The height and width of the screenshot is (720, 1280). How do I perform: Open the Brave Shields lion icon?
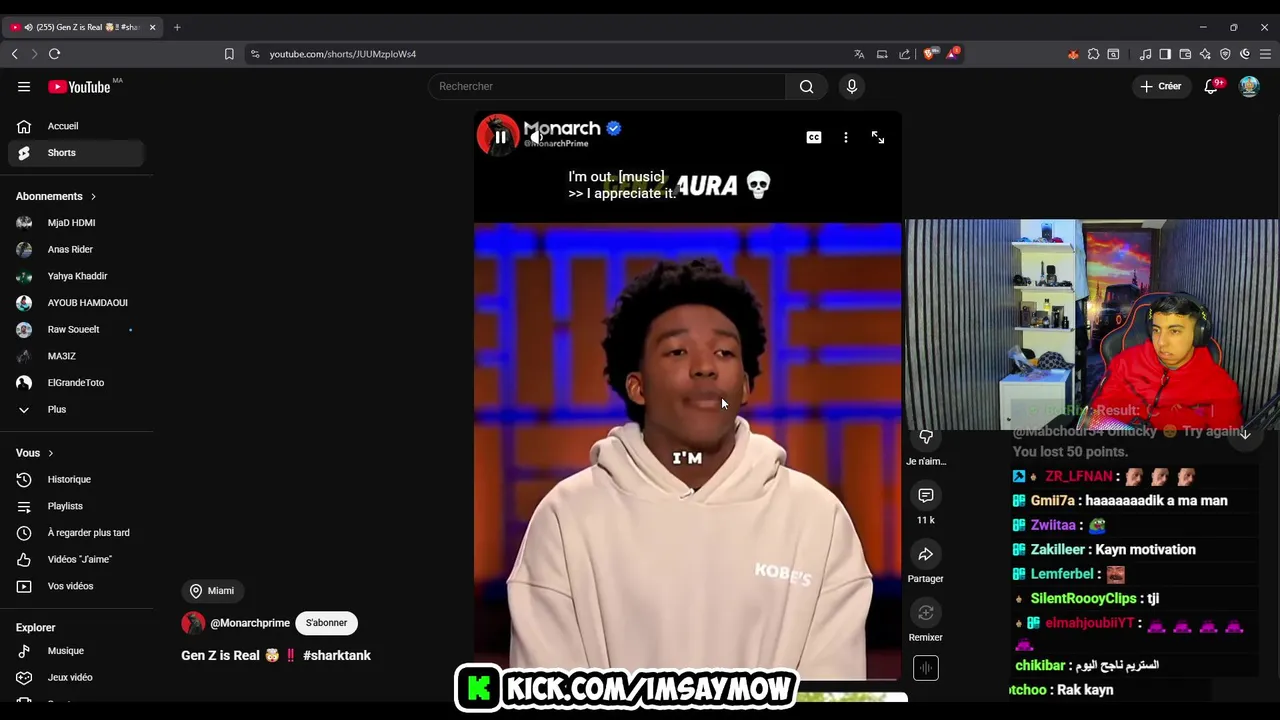929,54
